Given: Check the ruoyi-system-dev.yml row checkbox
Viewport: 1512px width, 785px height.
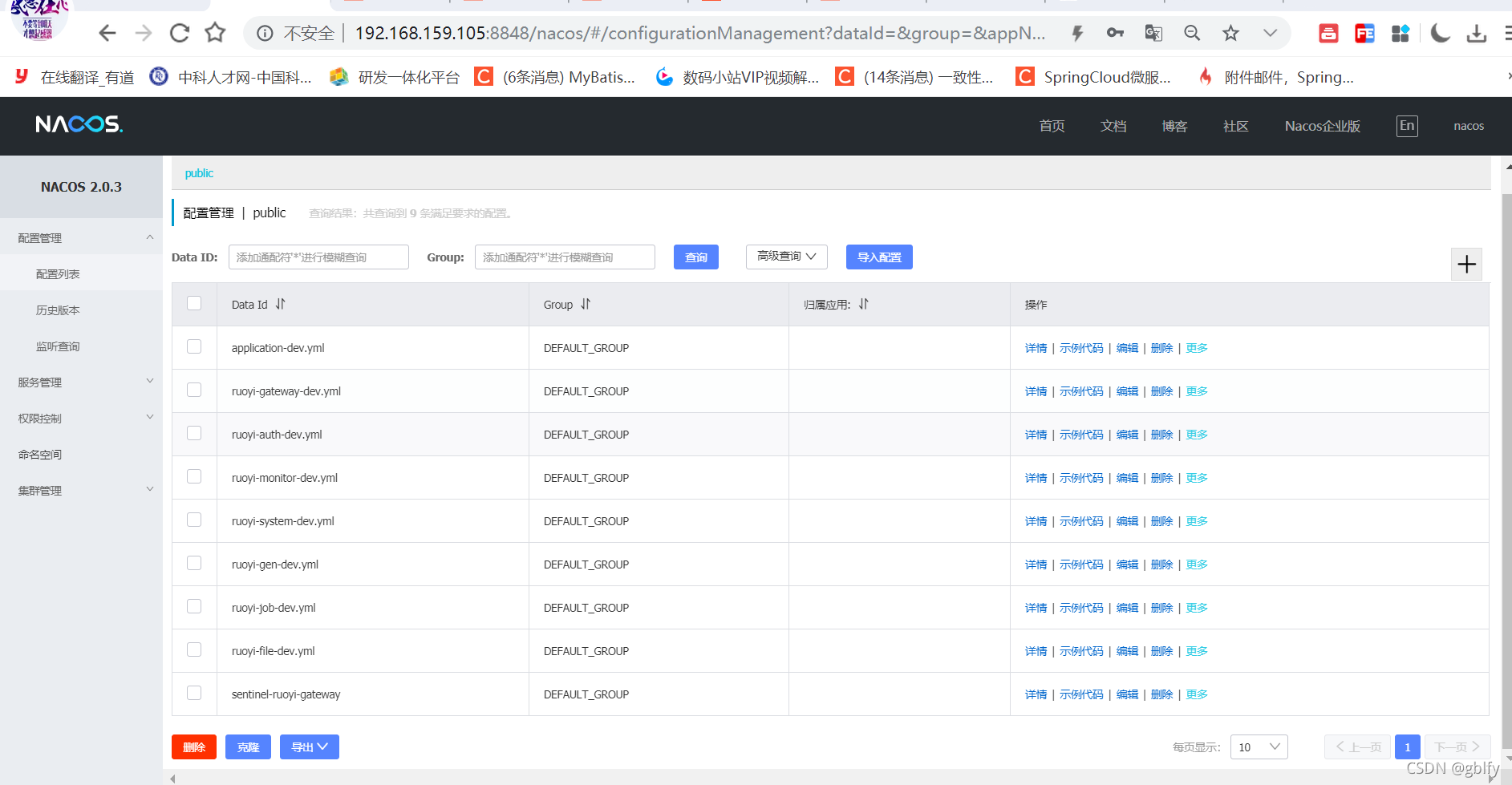Looking at the screenshot, I should tap(194, 520).
